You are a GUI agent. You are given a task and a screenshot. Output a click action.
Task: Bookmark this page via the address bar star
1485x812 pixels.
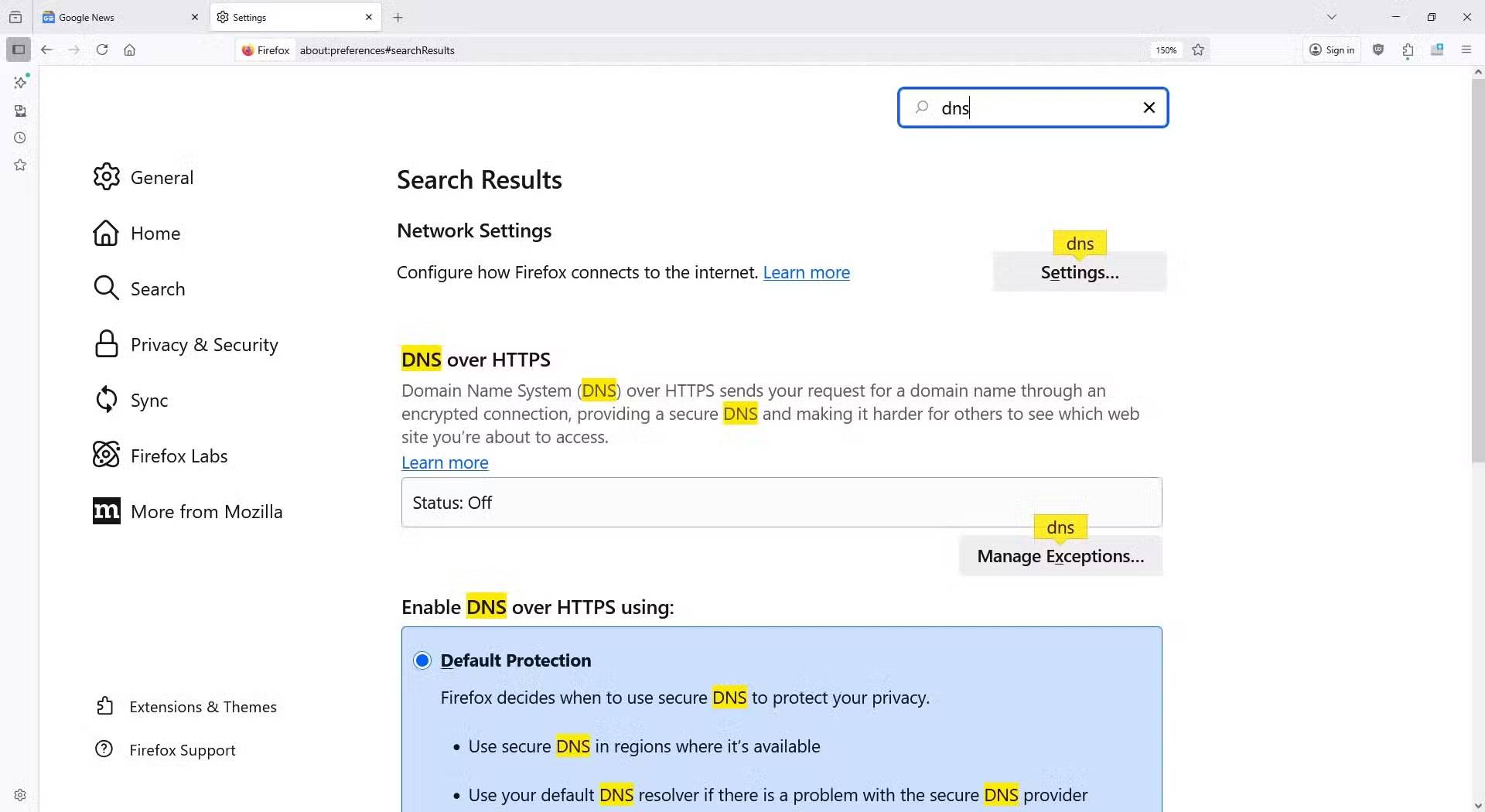(x=1198, y=49)
